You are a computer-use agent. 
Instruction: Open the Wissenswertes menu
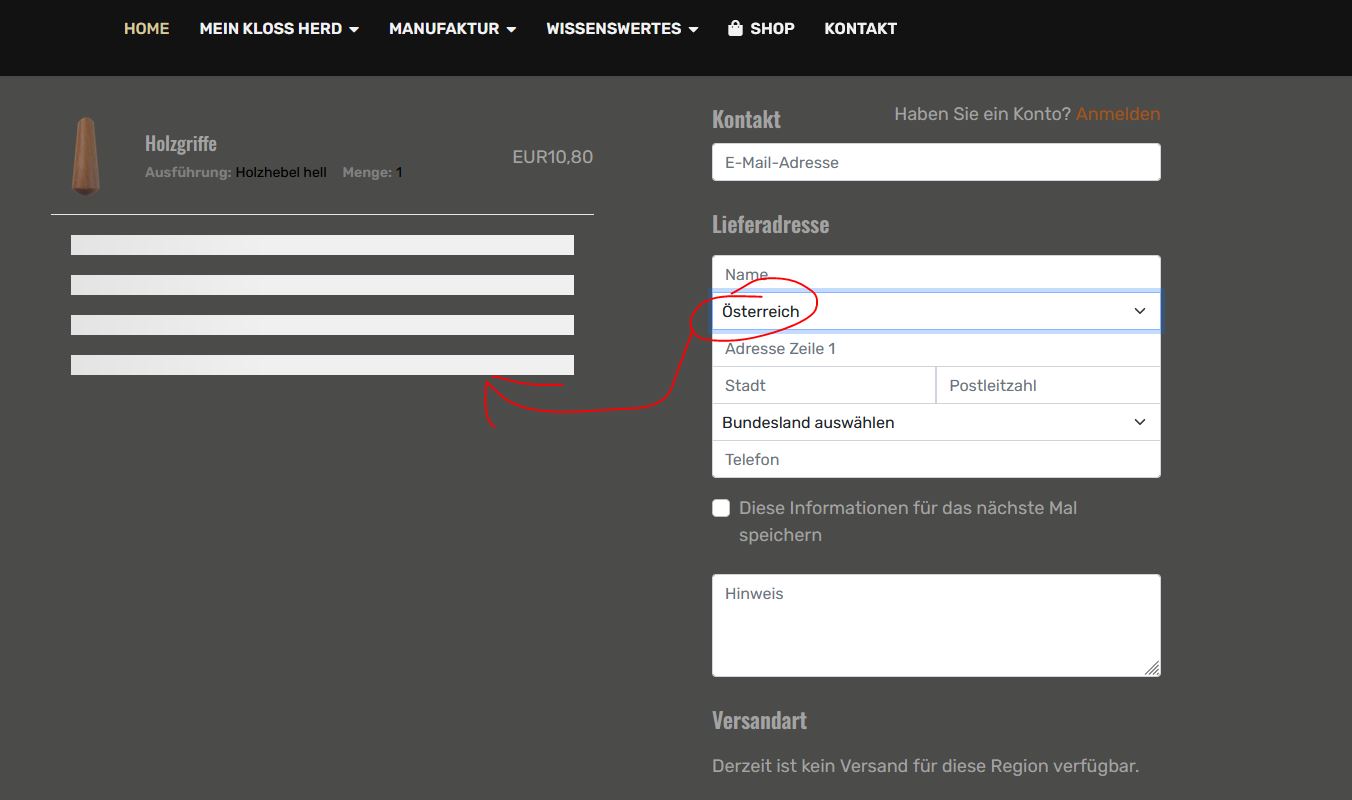point(621,29)
